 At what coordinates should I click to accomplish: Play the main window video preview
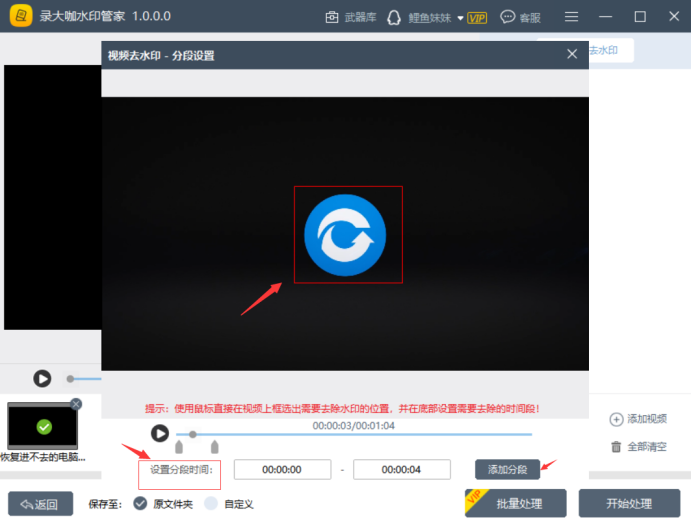click(42, 379)
